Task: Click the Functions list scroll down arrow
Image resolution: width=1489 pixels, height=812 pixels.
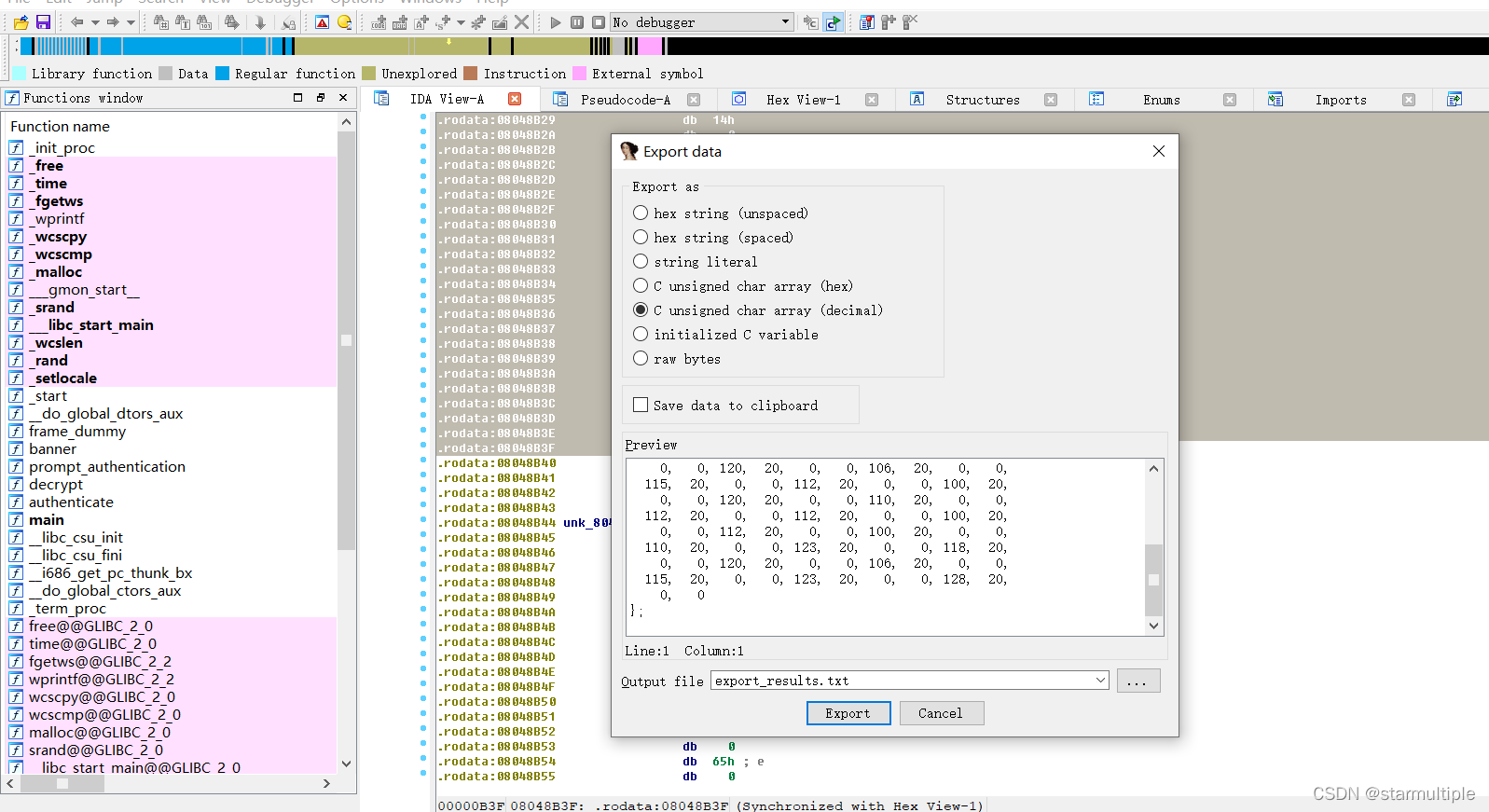Action: 346,764
